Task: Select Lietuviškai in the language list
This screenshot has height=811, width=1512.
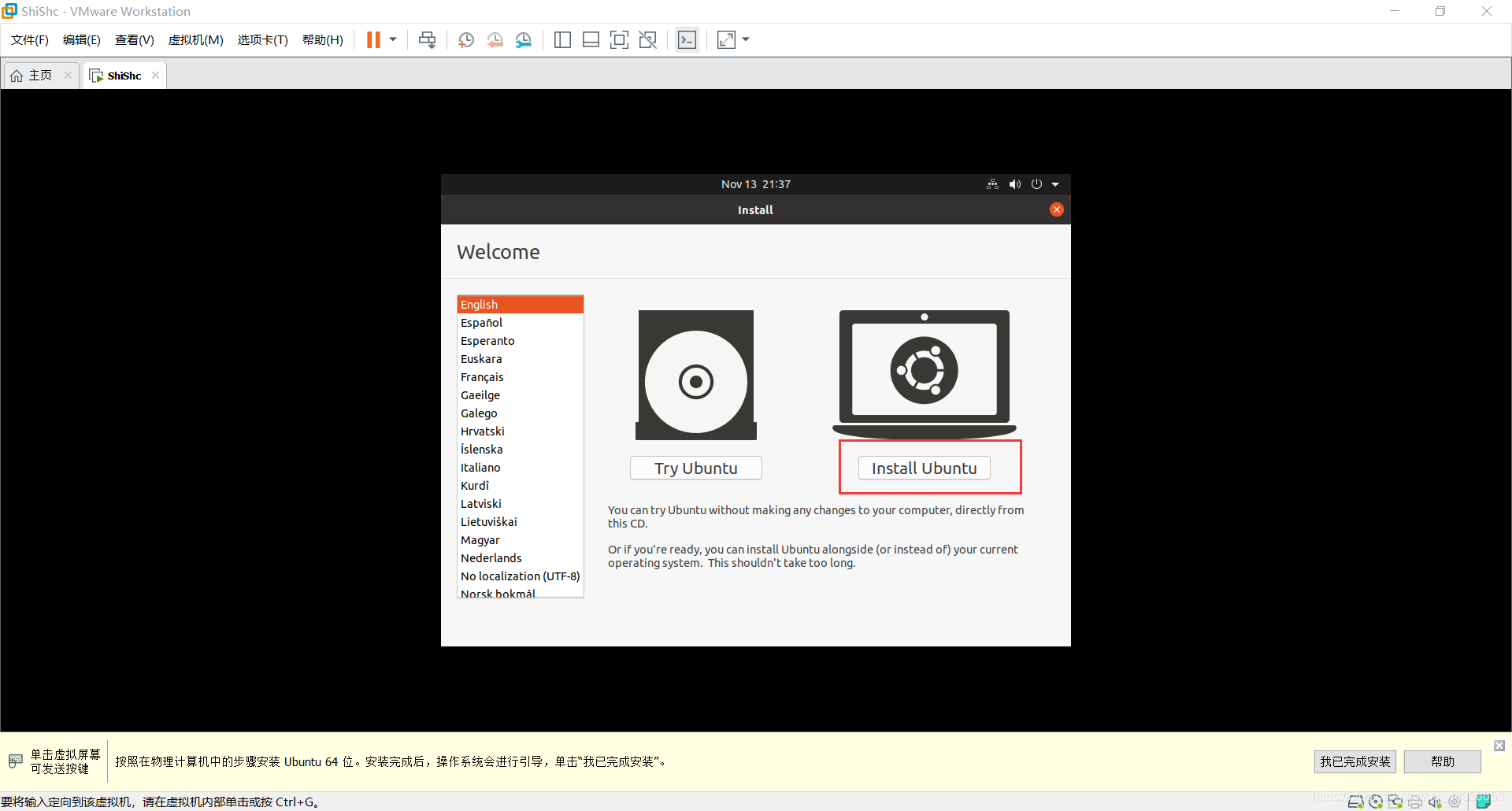Action: click(521, 522)
